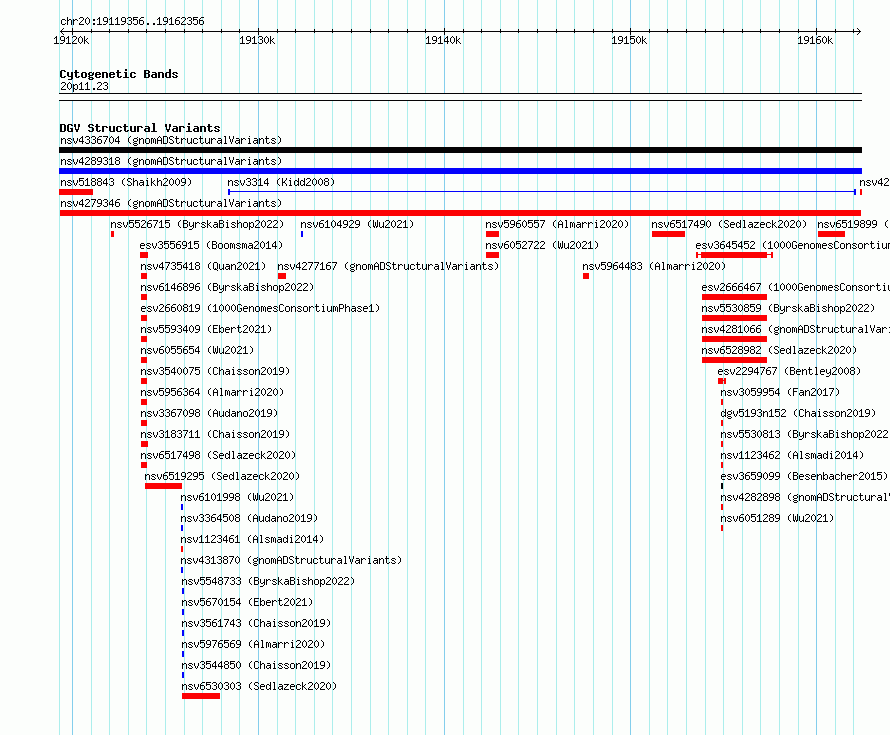Select esv2294767 (Bentley2008) variant
This screenshot has width=890, height=735.
point(789,371)
